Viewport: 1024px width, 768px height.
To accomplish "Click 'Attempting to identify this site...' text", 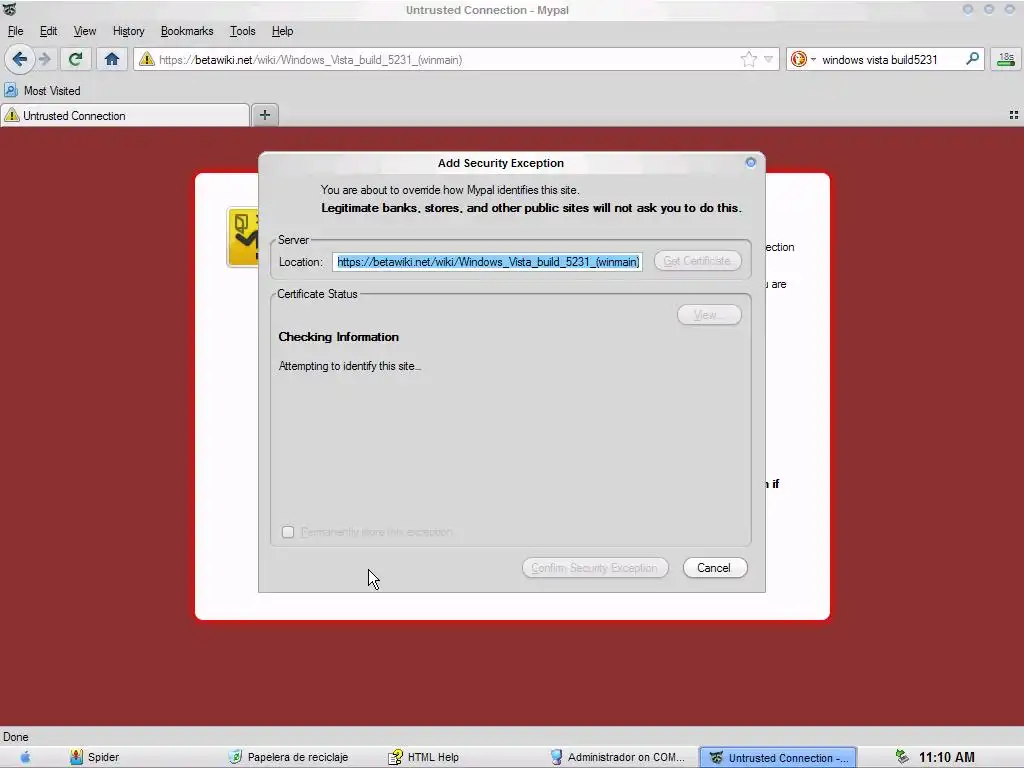I will [349, 366].
